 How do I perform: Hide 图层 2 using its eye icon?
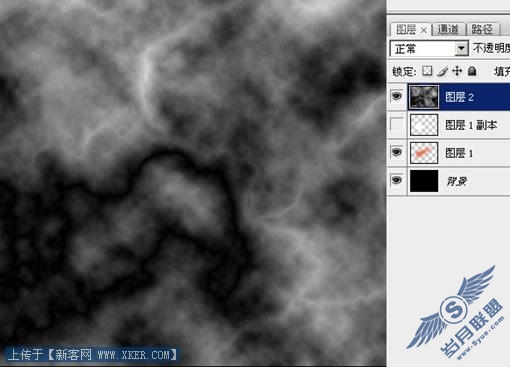click(396, 97)
